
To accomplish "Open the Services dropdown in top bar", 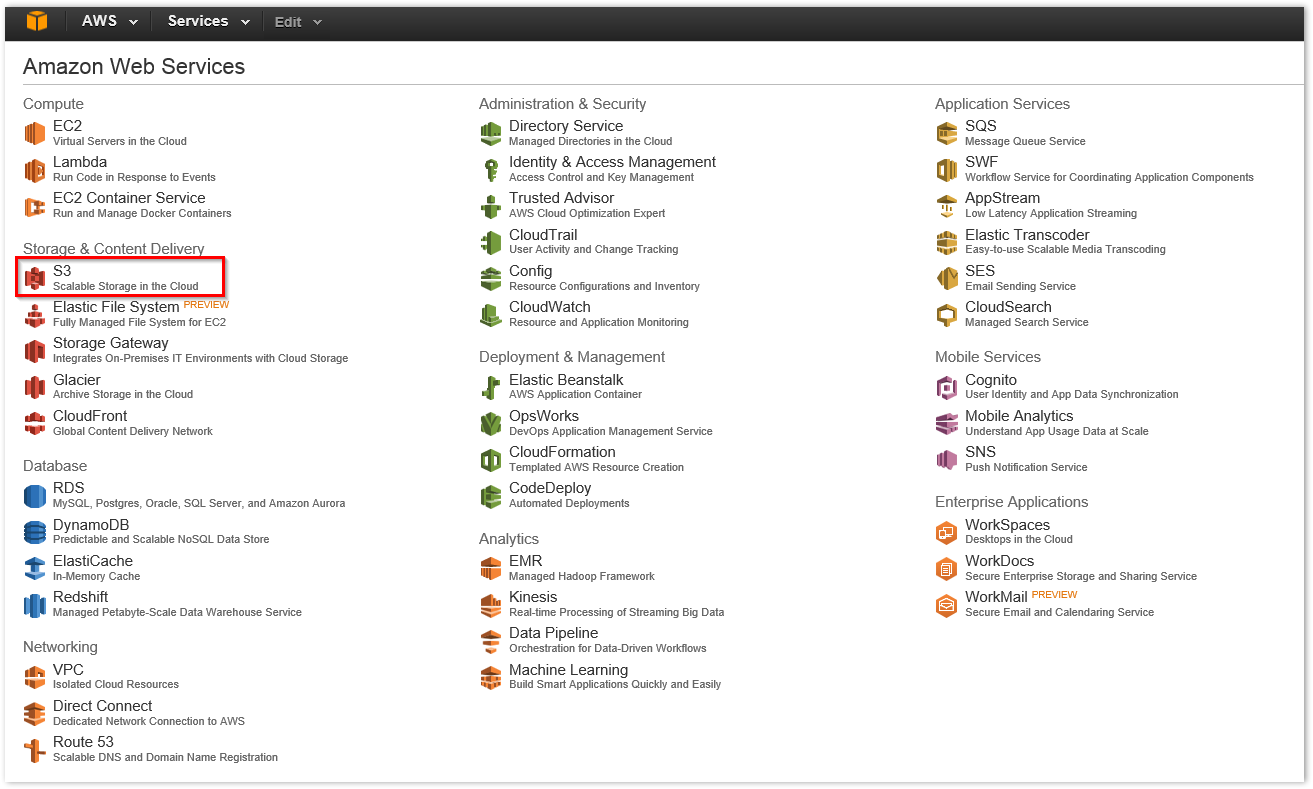I will (208, 21).
